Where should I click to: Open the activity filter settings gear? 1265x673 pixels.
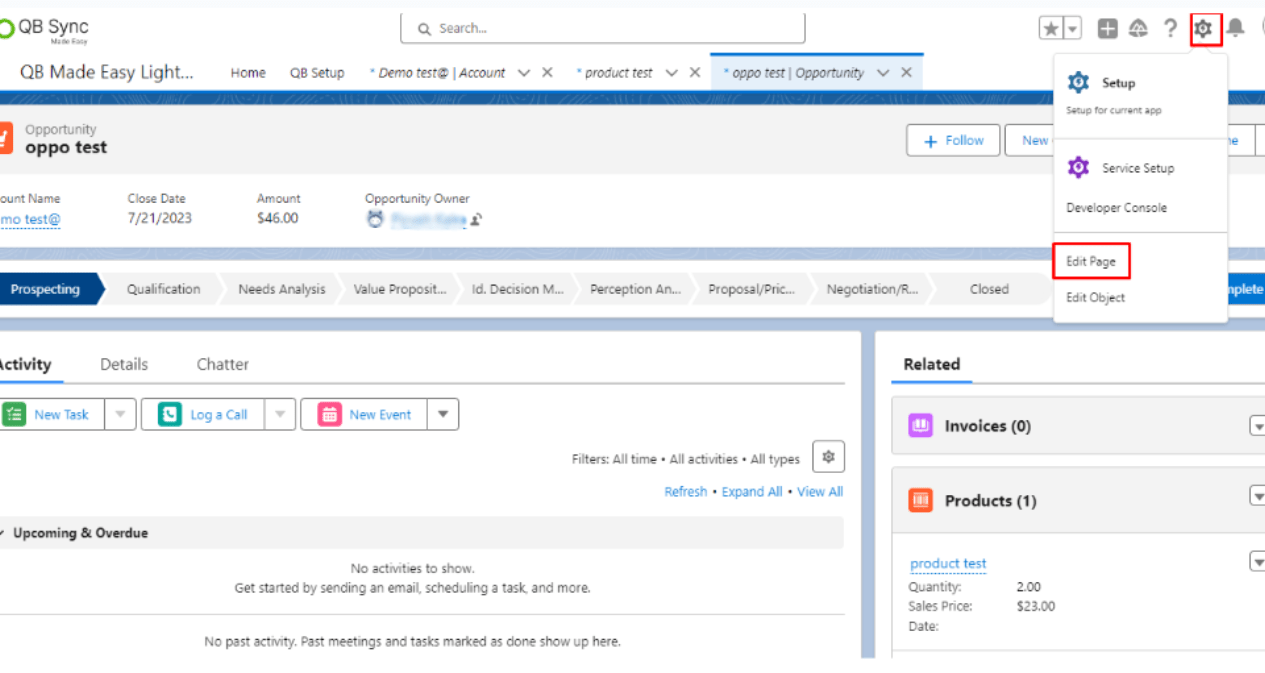(x=828, y=457)
